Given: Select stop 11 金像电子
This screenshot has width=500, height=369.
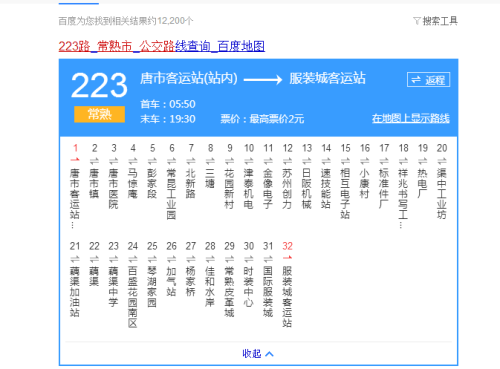Looking at the screenshot, I should click(268, 188).
